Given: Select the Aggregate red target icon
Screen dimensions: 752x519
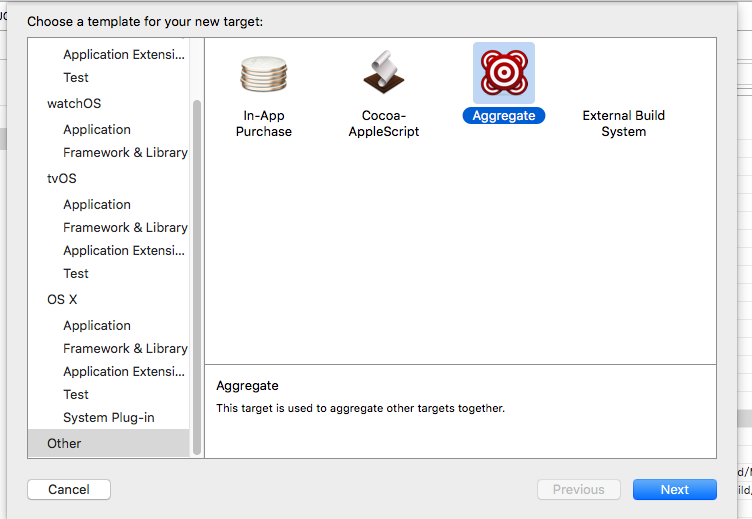Looking at the screenshot, I should (x=504, y=73).
